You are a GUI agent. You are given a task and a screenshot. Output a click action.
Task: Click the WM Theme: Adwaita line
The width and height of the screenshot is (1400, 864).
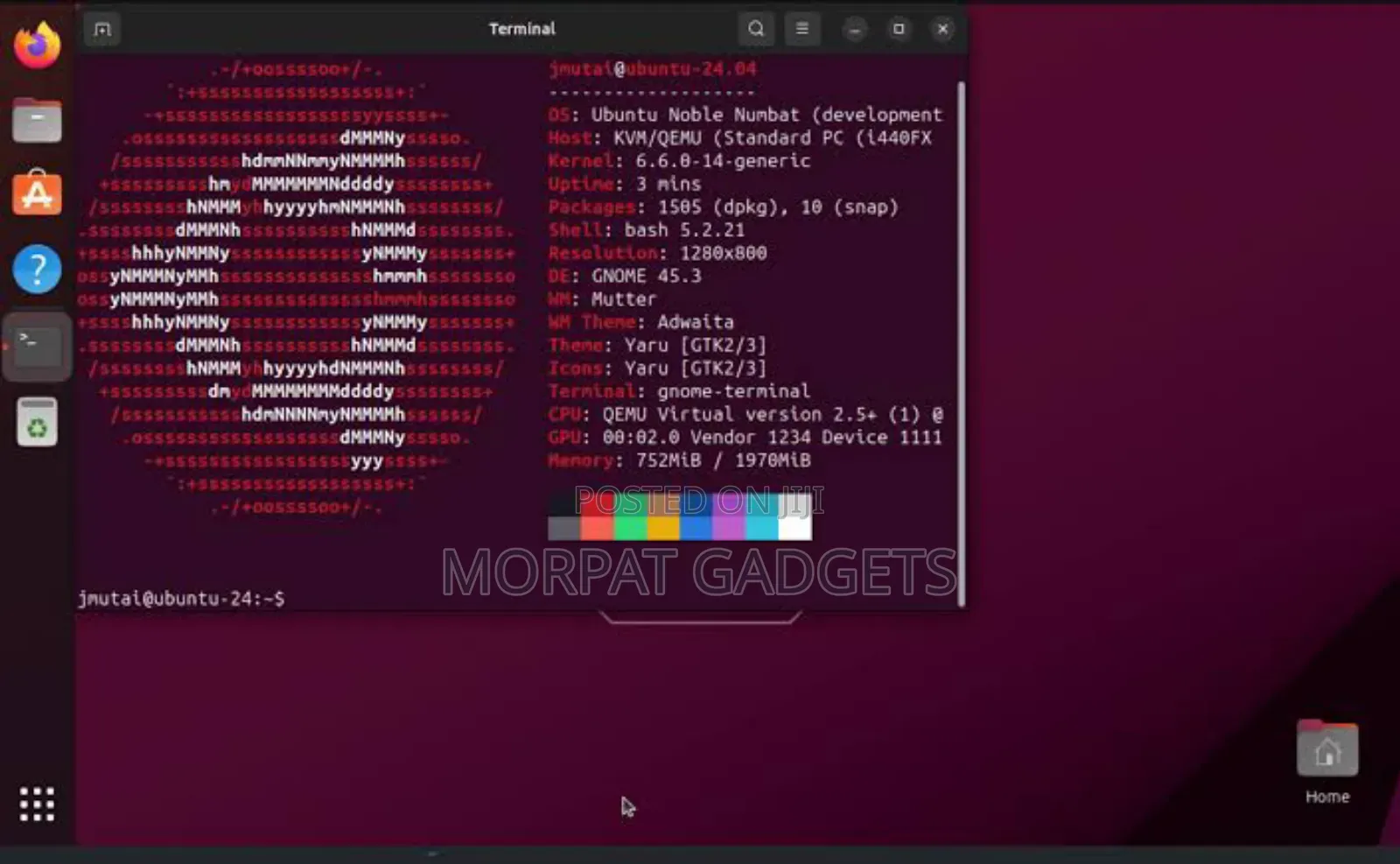pyautogui.click(x=641, y=321)
